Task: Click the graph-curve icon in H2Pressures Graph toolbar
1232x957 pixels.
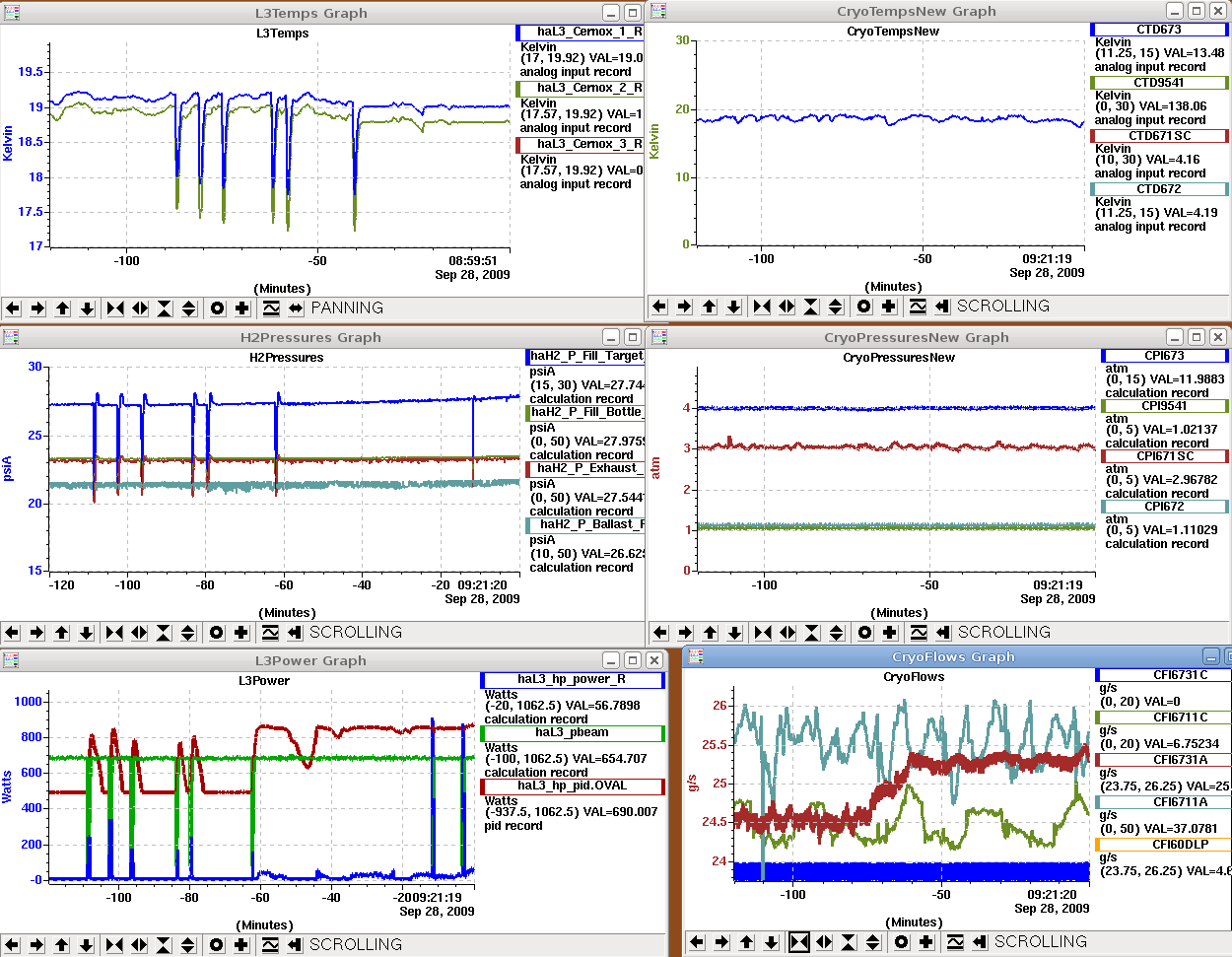Action: [270, 633]
